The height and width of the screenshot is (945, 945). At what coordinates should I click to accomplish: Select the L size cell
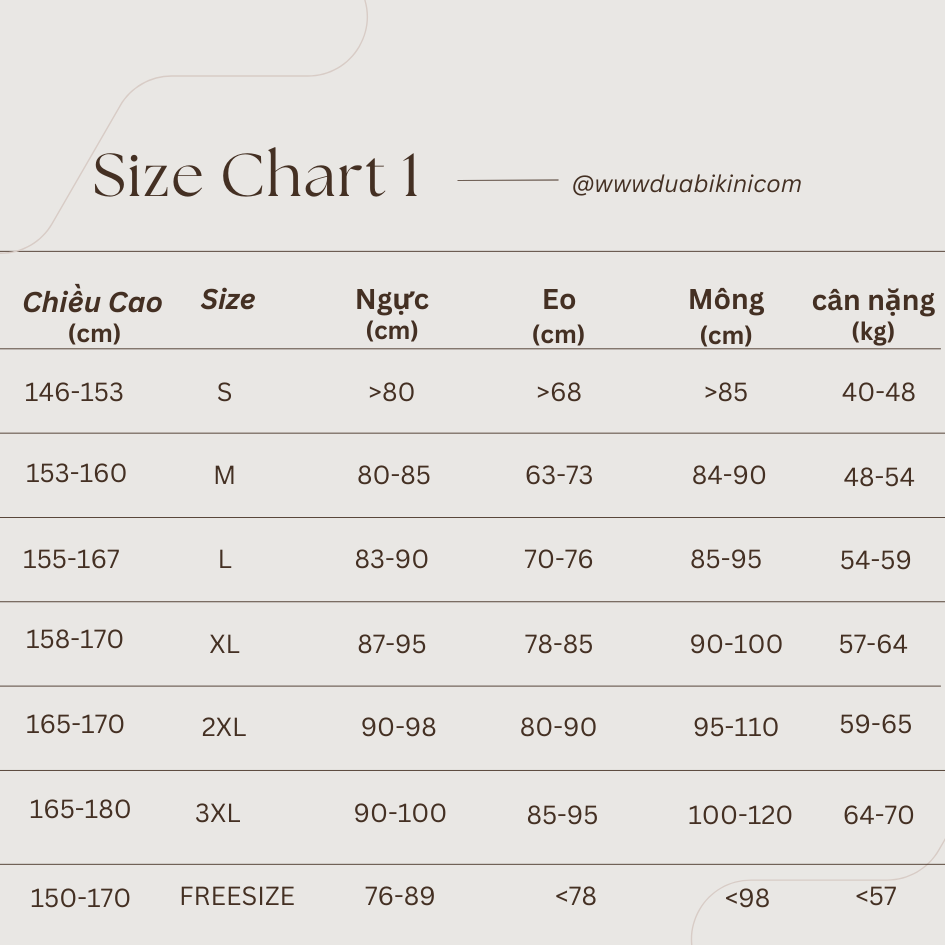pos(224,560)
